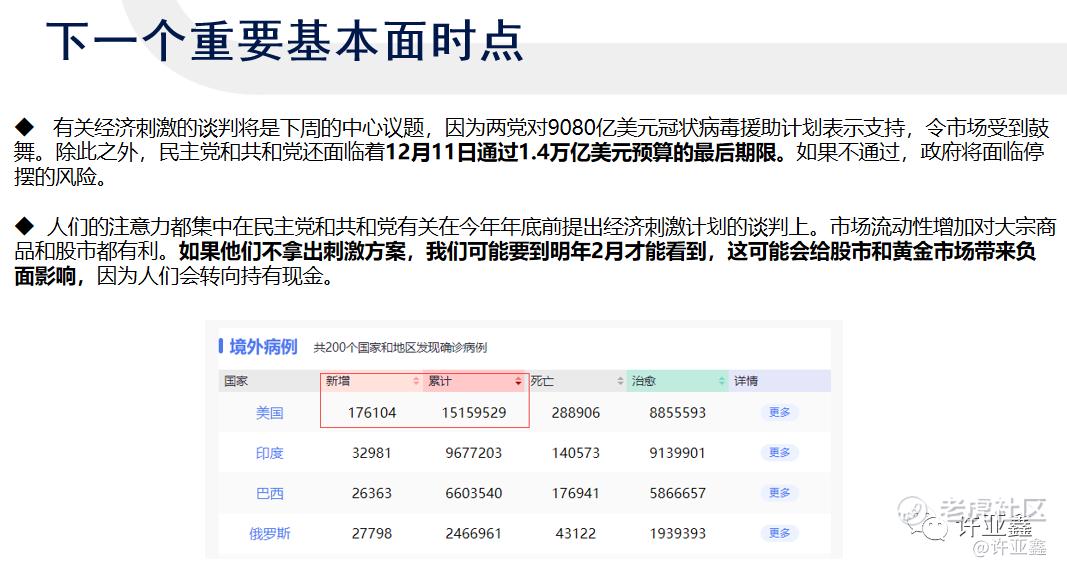Select the value 176104

tap(372, 413)
